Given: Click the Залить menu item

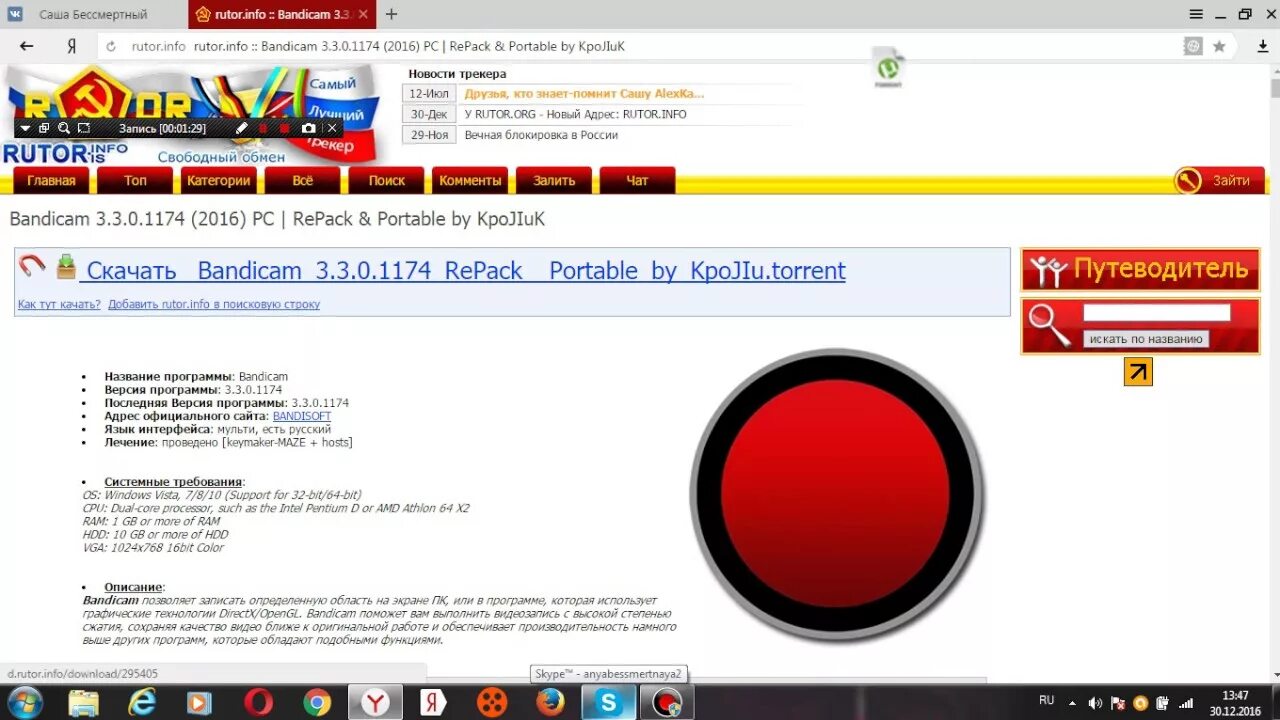Looking at the screenshot, I should point(554,181).
